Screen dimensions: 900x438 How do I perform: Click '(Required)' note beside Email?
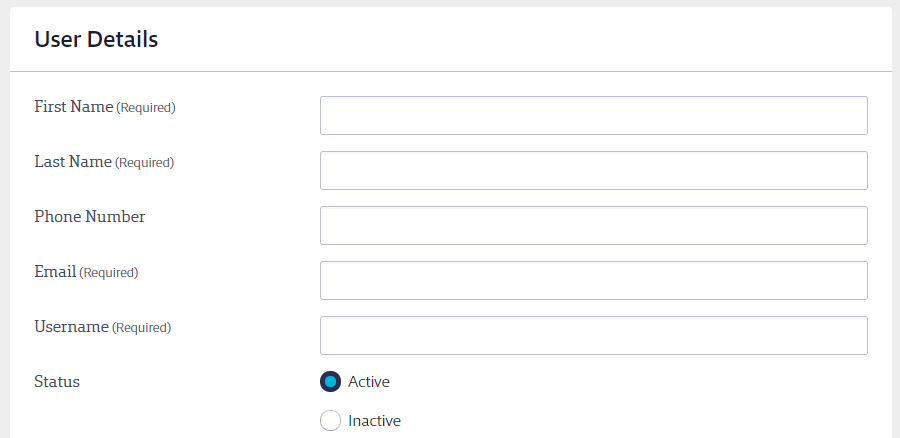[x=108, y=273]
